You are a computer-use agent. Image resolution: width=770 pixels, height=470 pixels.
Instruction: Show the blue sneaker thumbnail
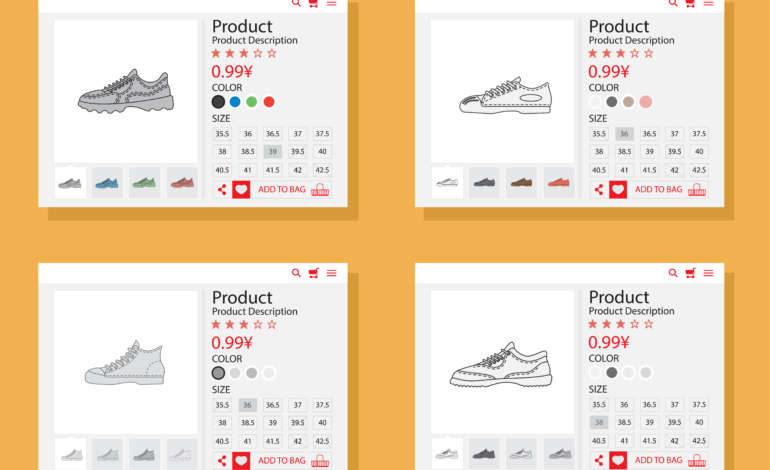click(107, 183)
